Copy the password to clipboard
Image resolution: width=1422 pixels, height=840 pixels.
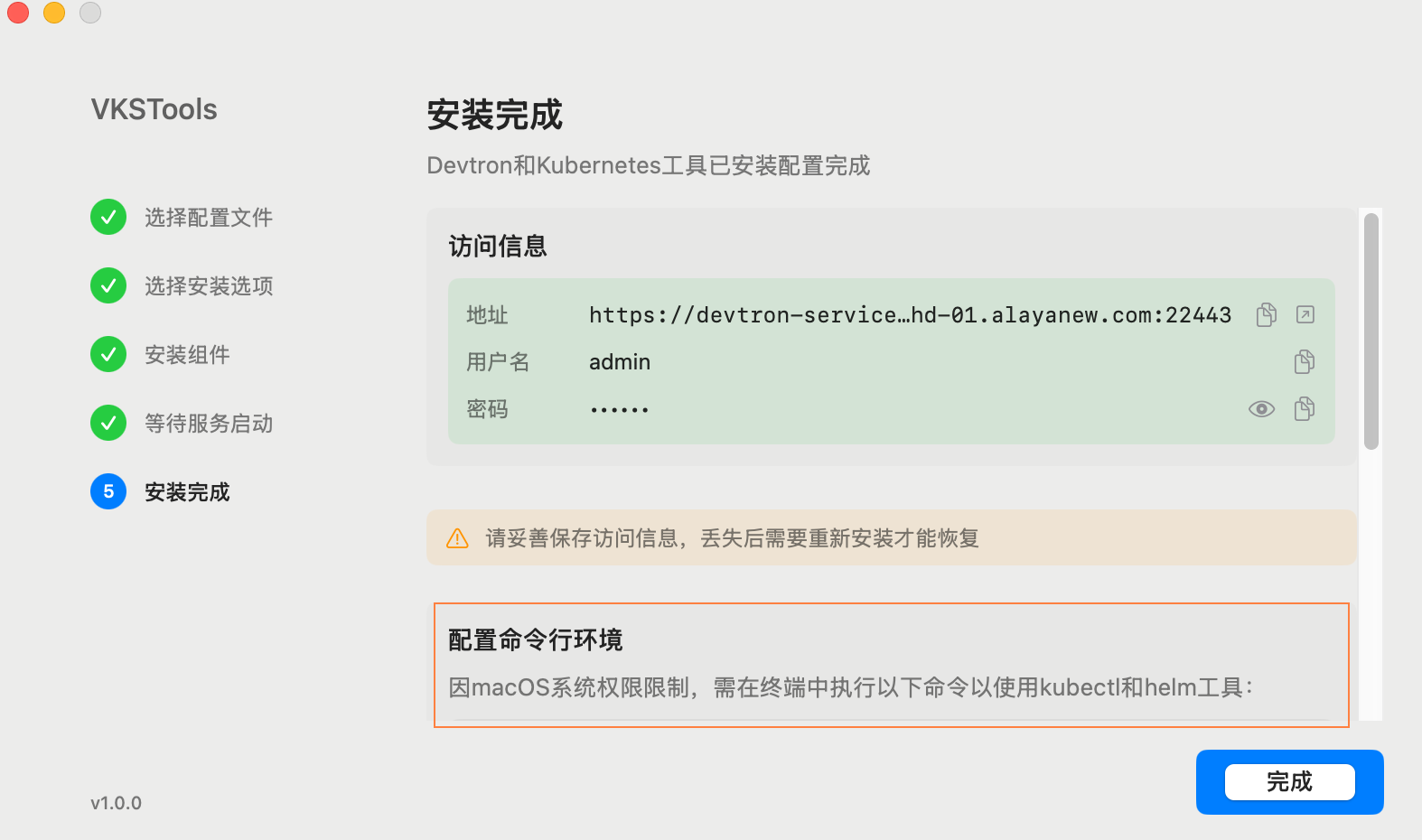1304,409
